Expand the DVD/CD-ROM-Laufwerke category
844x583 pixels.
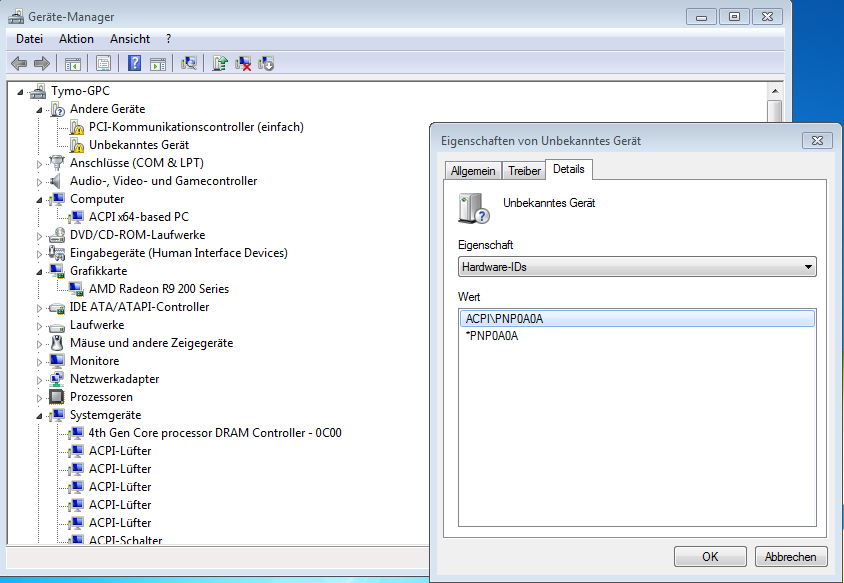tap(39, 236)
